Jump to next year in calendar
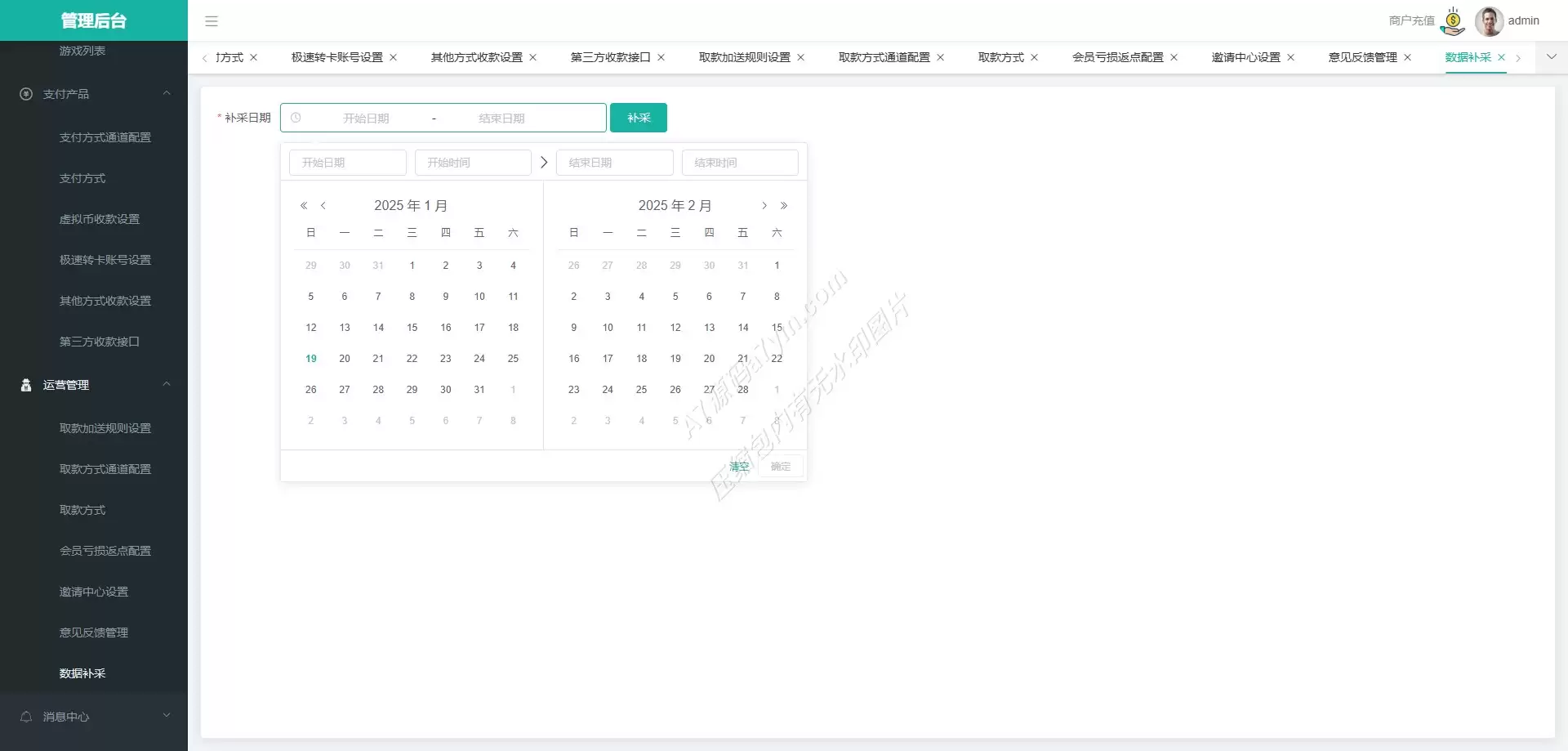Screen dimensions: 1568x751 click(784, 206)
